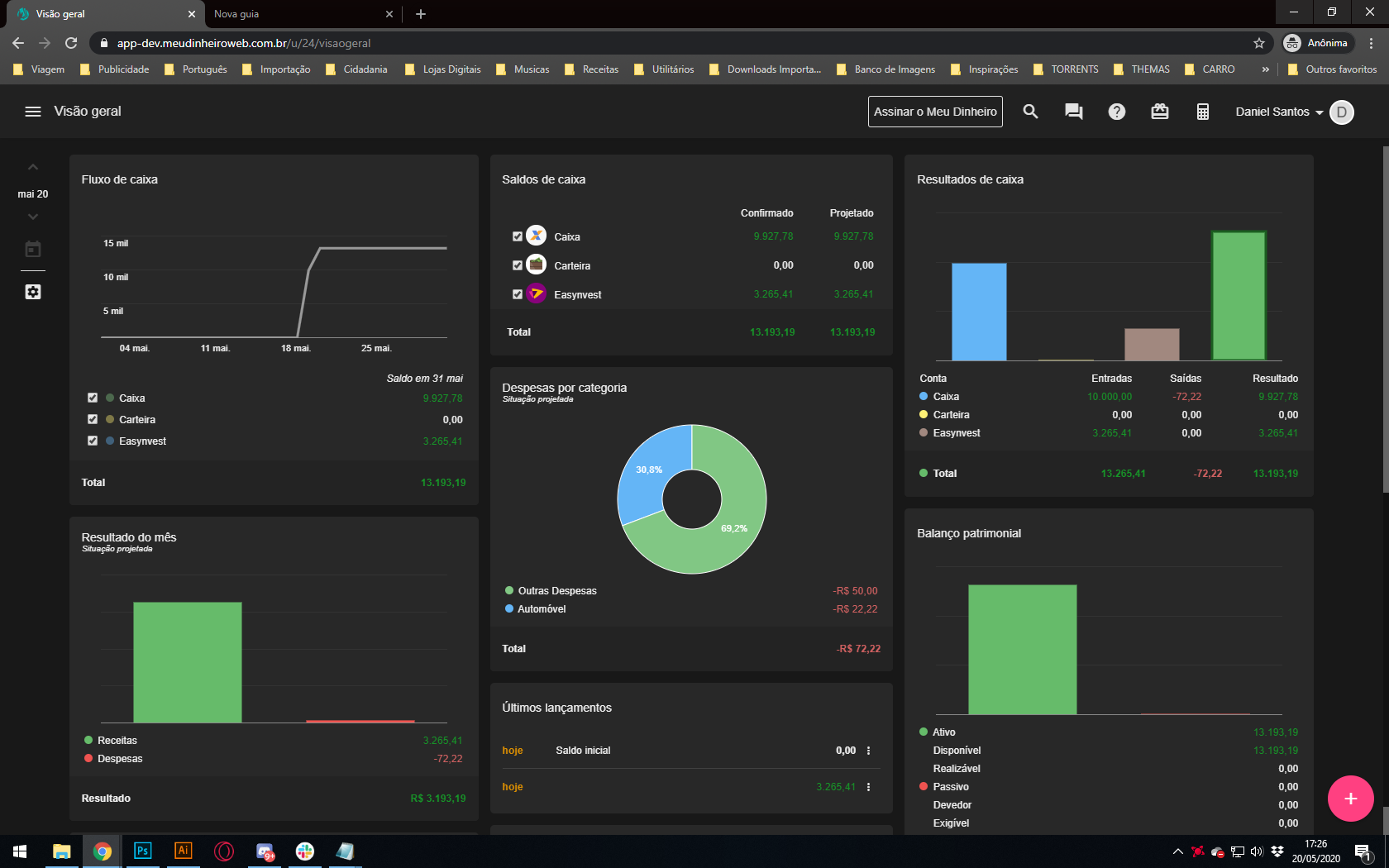Screen dimensions: 1389x868
Task: Click the search magnifier icon
Action: tap(1030, 112)
